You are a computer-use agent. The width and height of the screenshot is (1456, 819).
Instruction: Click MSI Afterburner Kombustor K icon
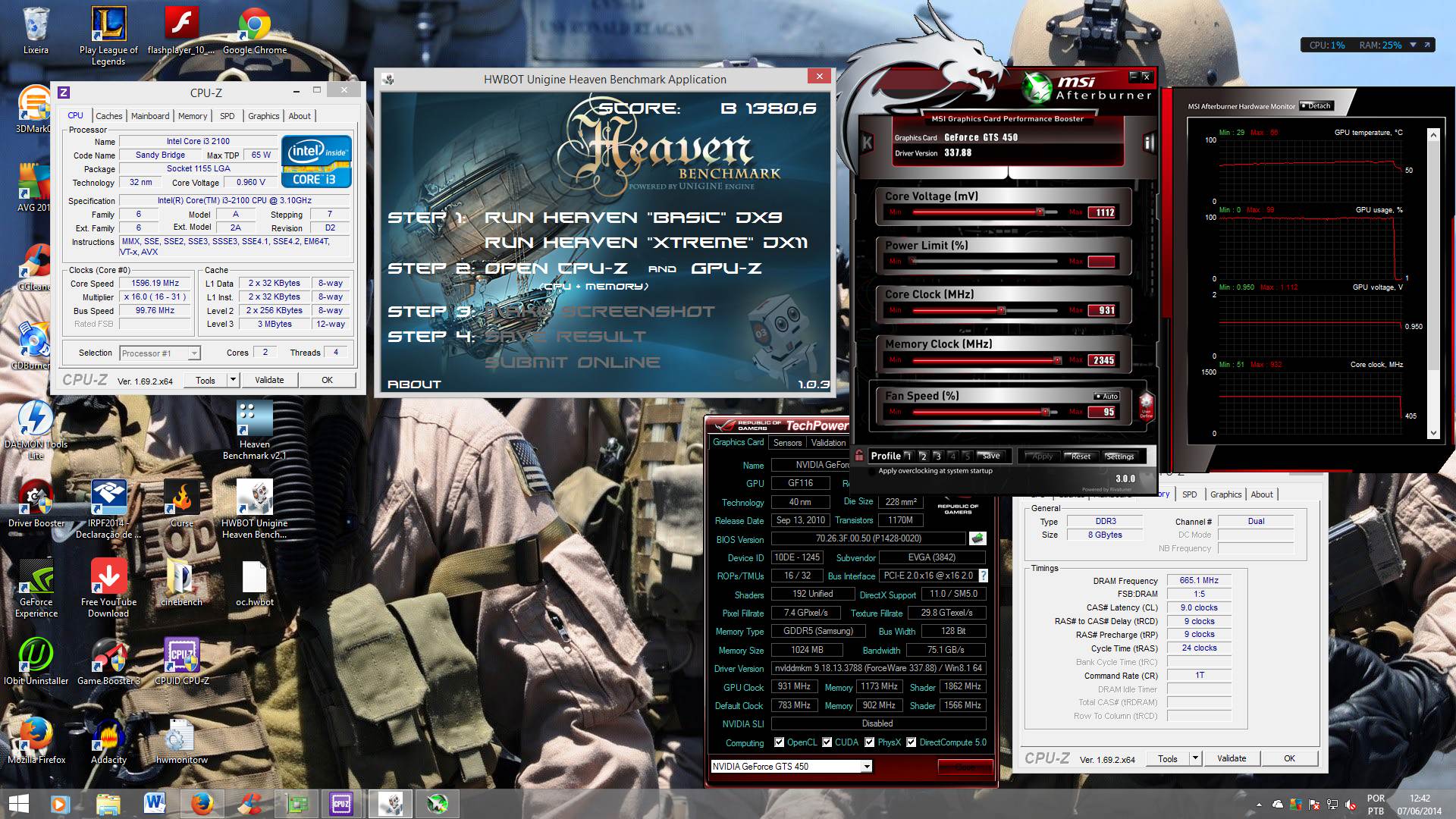coord(867,143)
